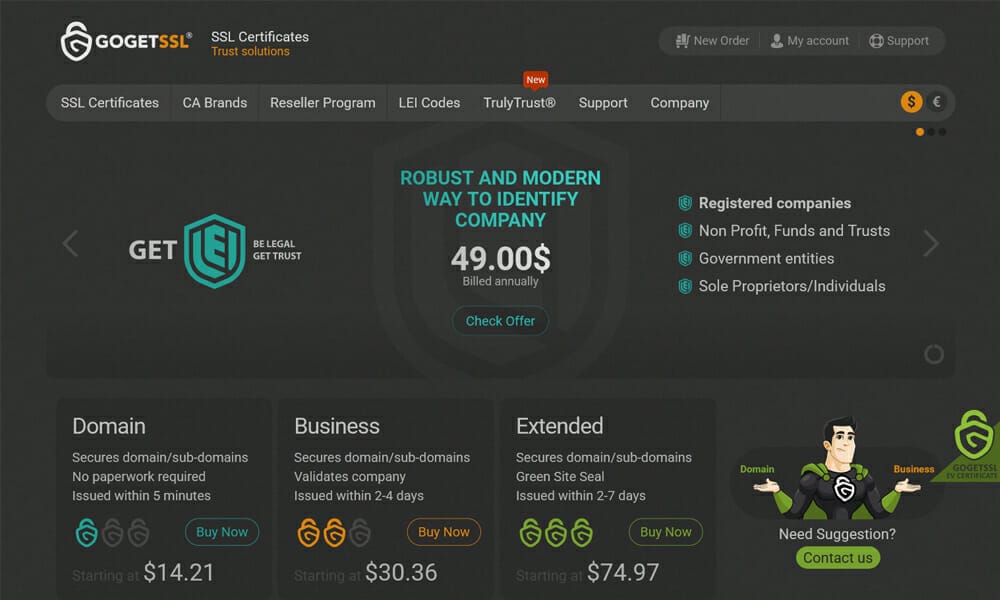Image resolution: width=1000 pixels, height=600 pixels.
Task: Open the Support menu in navigation bar
Action: 603,103
